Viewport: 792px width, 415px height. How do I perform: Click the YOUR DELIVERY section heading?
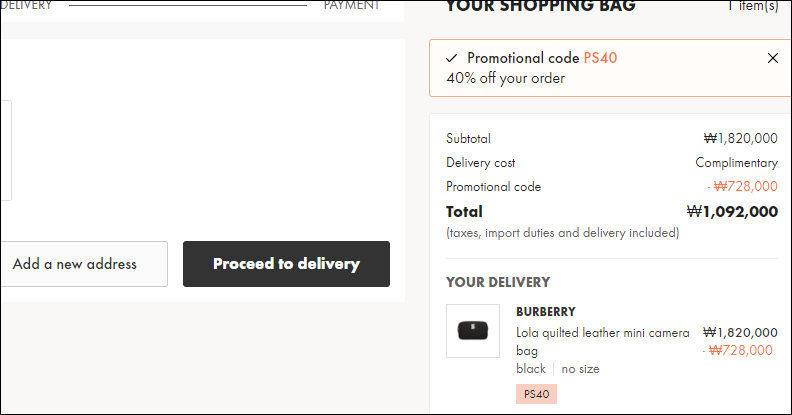point(498,282)
